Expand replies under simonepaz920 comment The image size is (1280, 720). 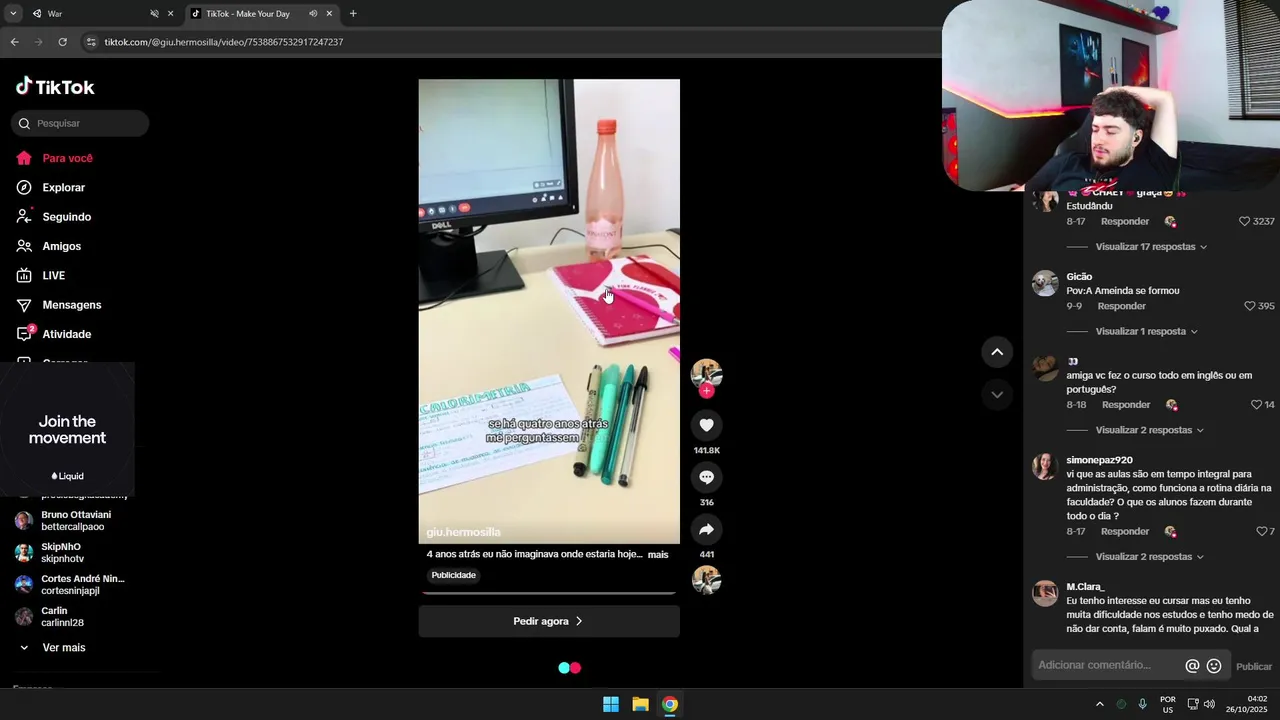1150,557
